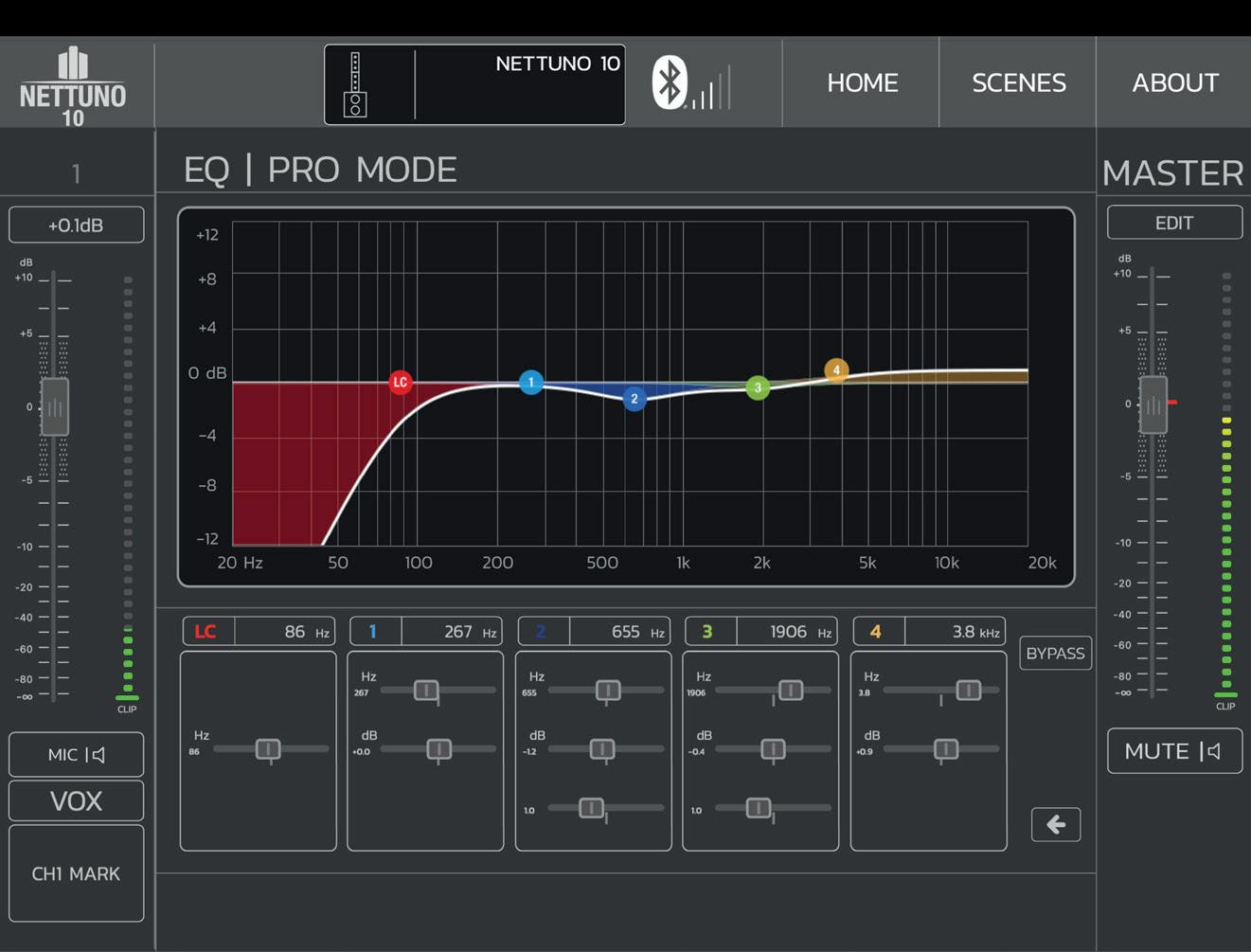This screenshot has height=952, width=1251.
Task: Click the MASTER section title
Action: (1173, 173)
